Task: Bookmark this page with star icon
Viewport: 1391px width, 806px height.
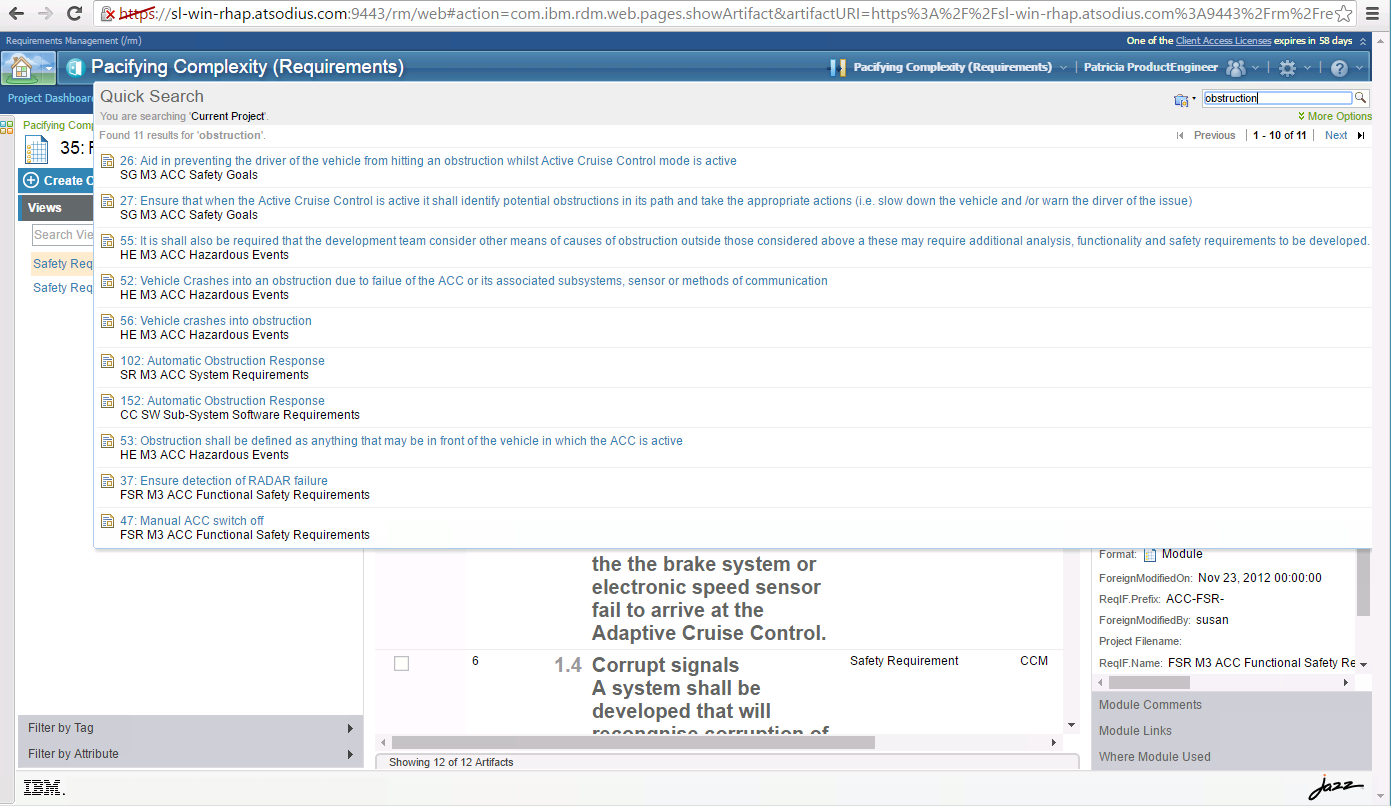Action: [x=1343, y=14]
